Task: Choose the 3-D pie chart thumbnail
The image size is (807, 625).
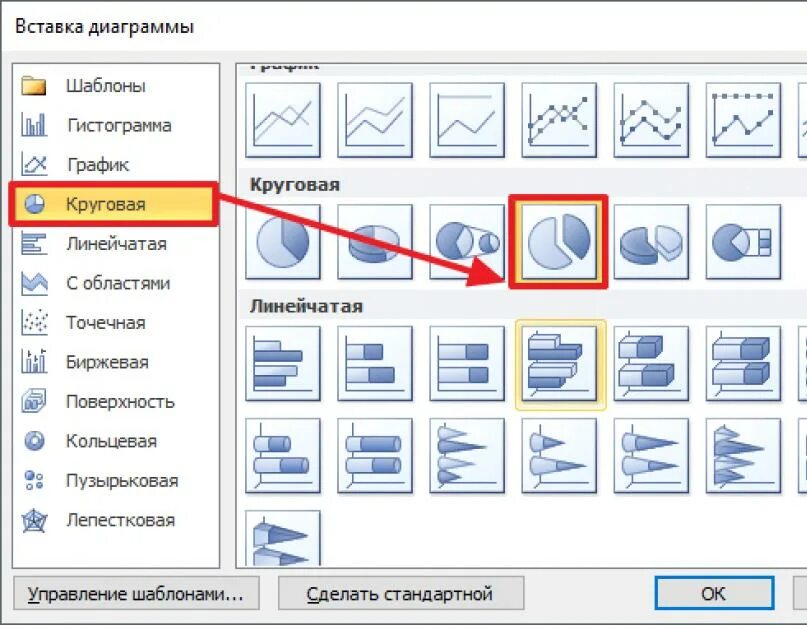Action: coord(375,242)
